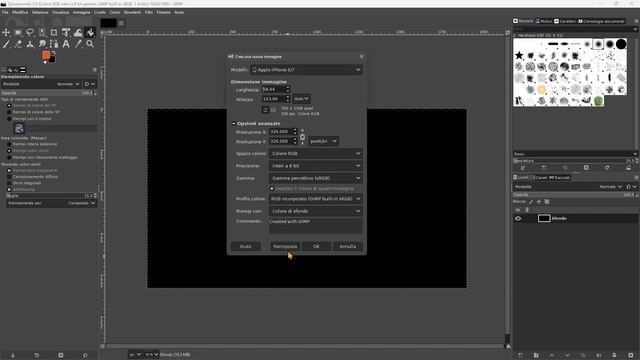Toggle fill transparent areas checkbox

(9, 170)
